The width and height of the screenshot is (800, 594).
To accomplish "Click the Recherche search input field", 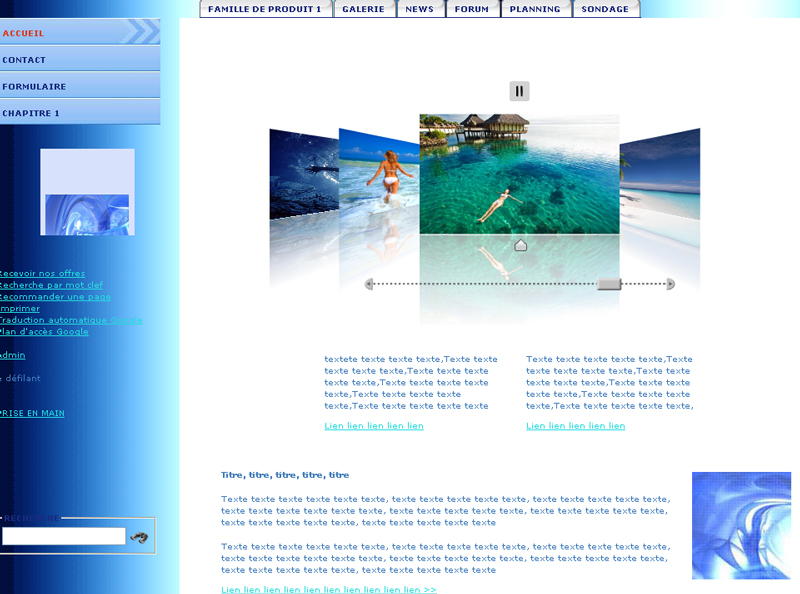I will tap(63, 537).
